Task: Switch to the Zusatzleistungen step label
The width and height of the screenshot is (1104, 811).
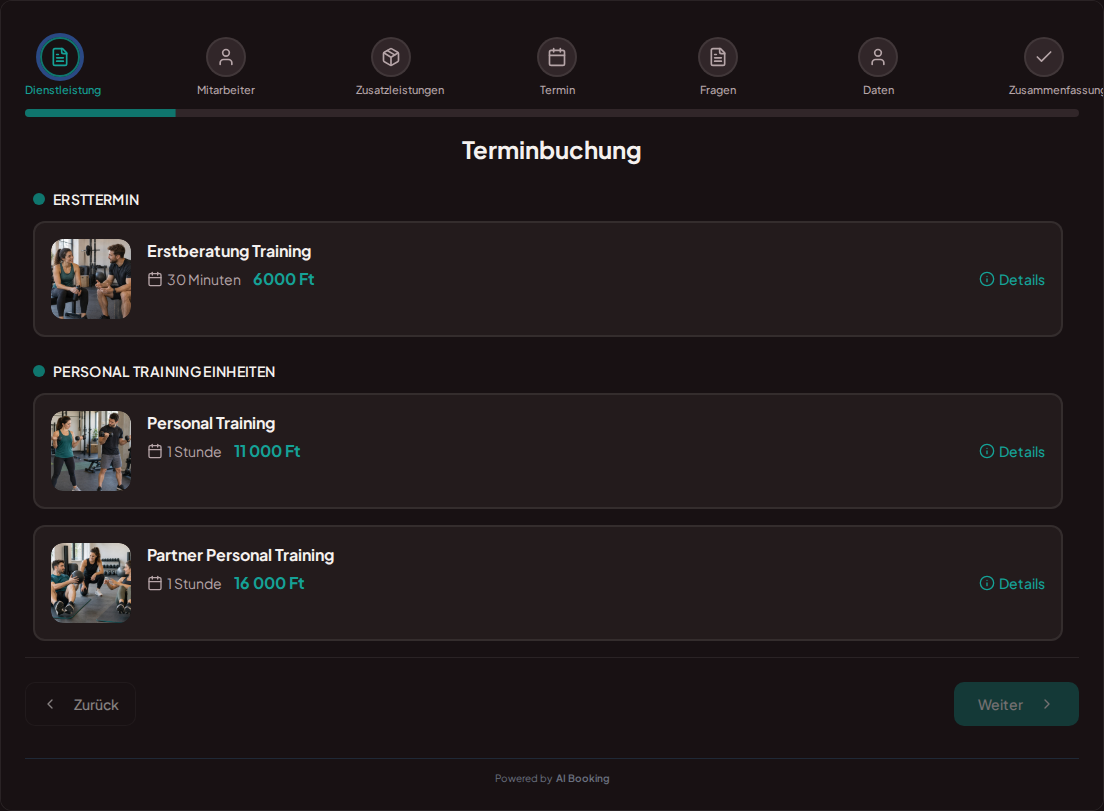Action: [x=400, y=90]
